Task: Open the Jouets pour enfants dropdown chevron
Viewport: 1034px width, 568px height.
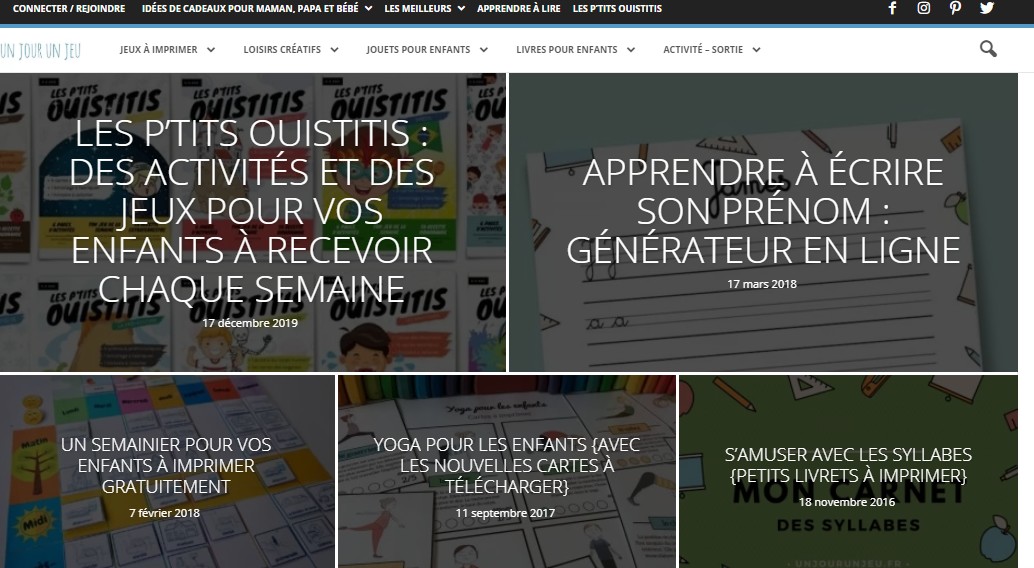Action: [483, 49]
